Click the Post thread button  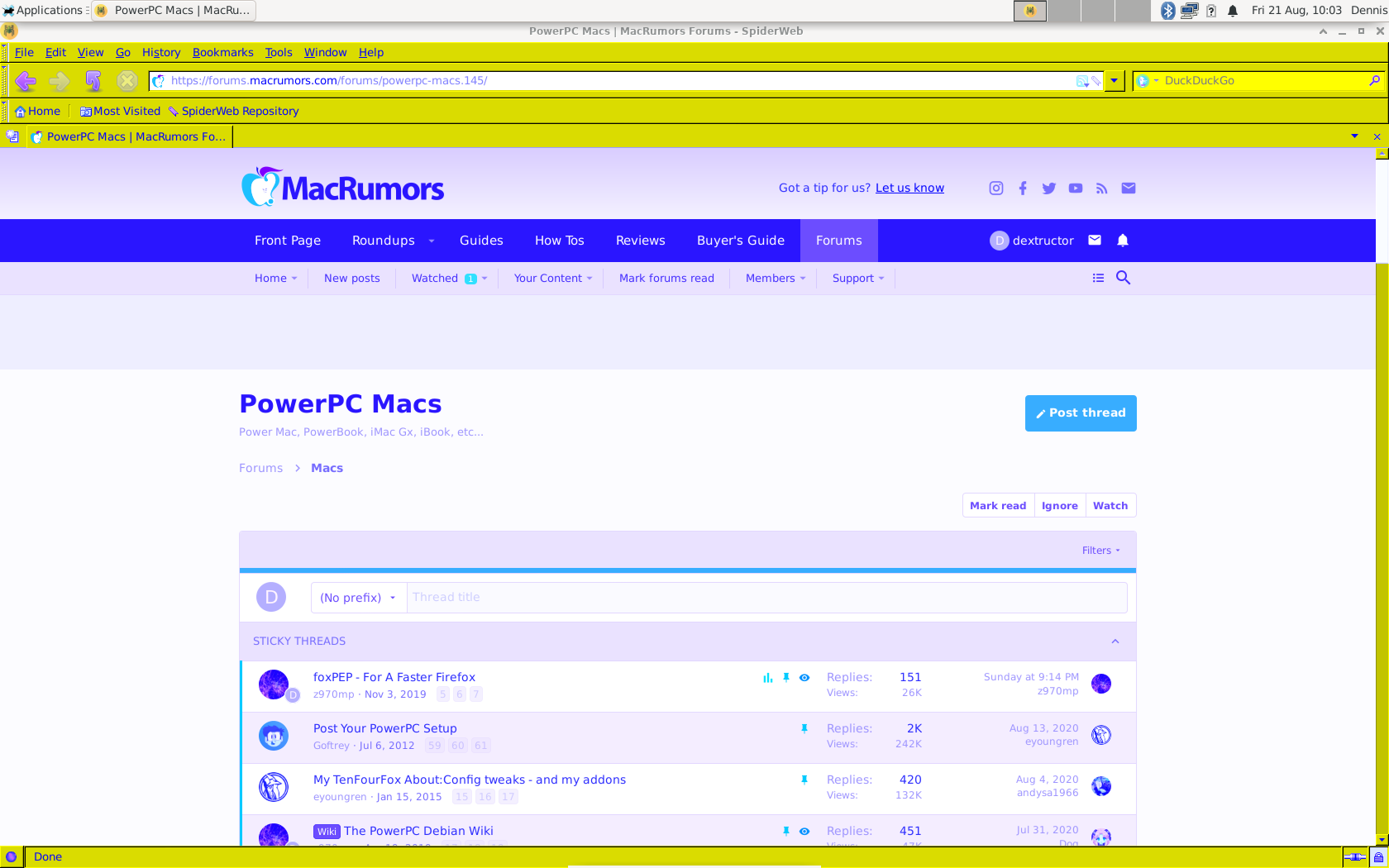tap(1081, 413)
